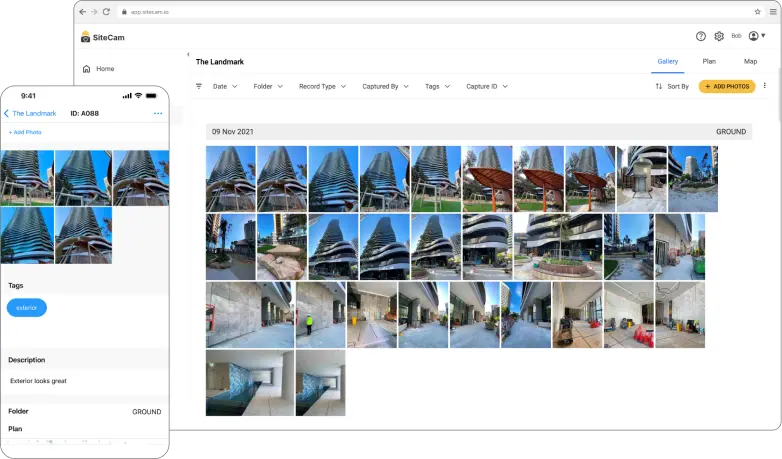
Task: Click the GROUND folder value on phone
Action: [x=147, y=412]
